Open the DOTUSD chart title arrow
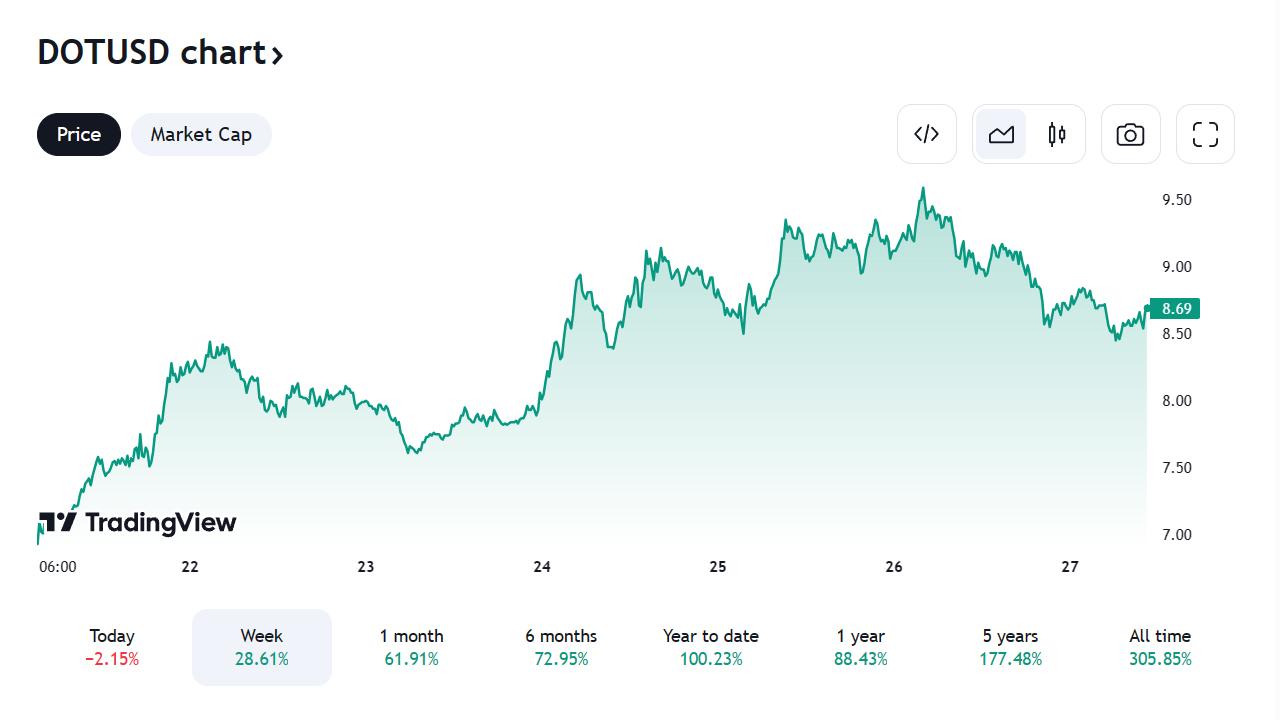Image resolution: width=1280 pixels, height=720 pixels. click(x=277, y=54)
